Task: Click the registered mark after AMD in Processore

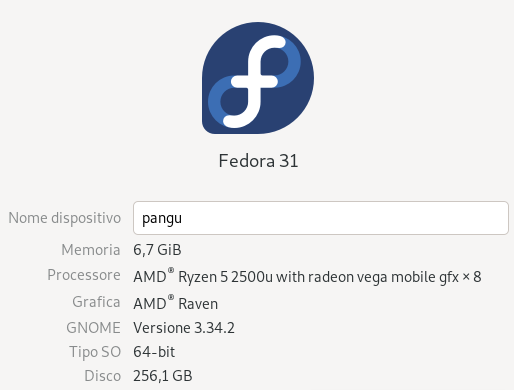Action: click(x=171, y=270)
